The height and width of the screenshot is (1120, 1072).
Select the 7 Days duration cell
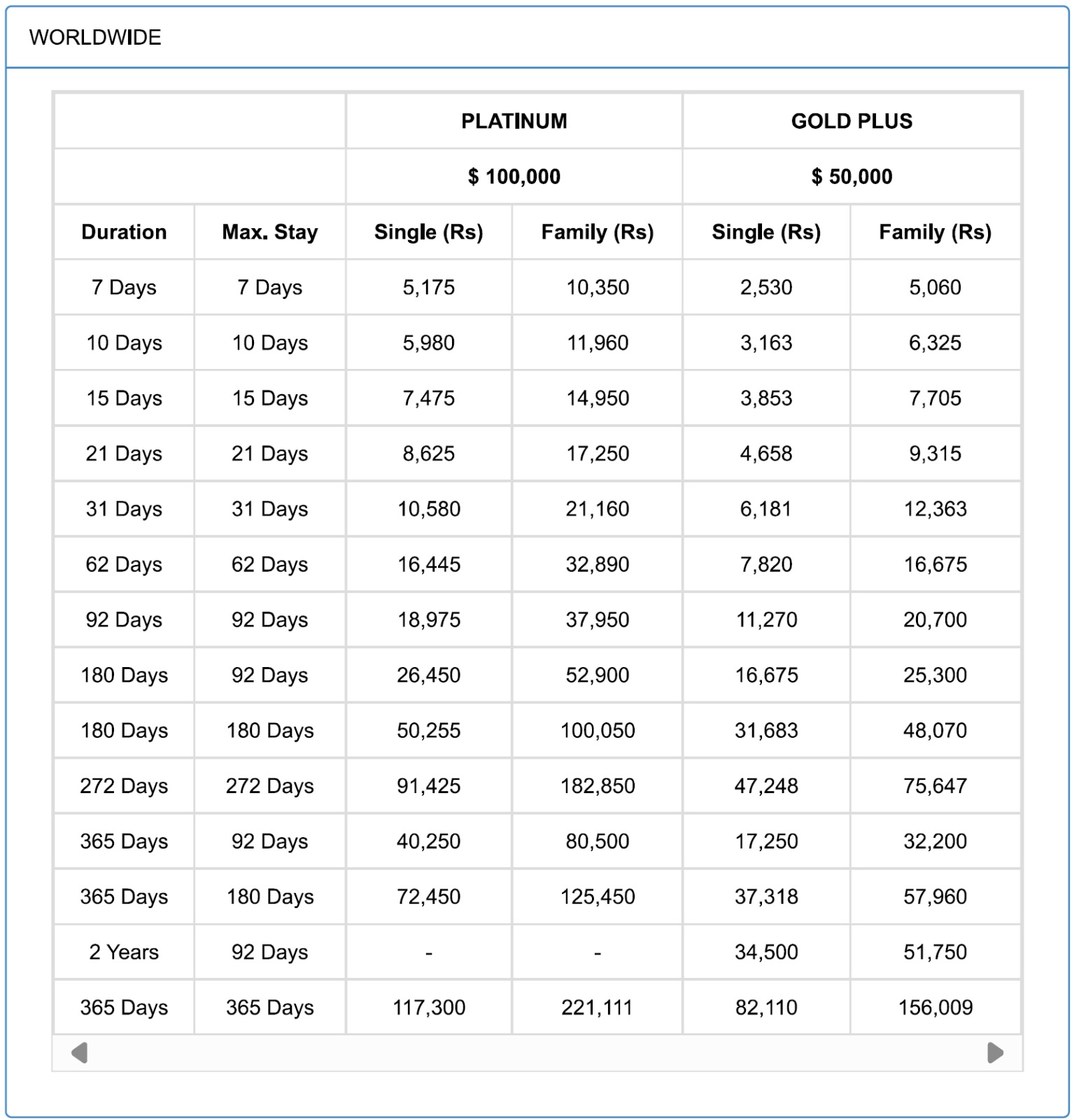124,287
